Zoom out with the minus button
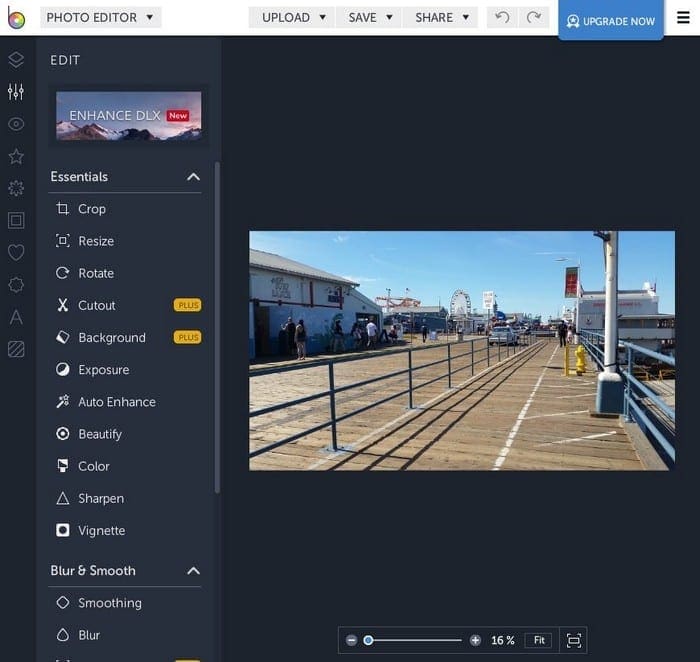The height and width of the screenshot is (662, 700). (x=351, y=640)
